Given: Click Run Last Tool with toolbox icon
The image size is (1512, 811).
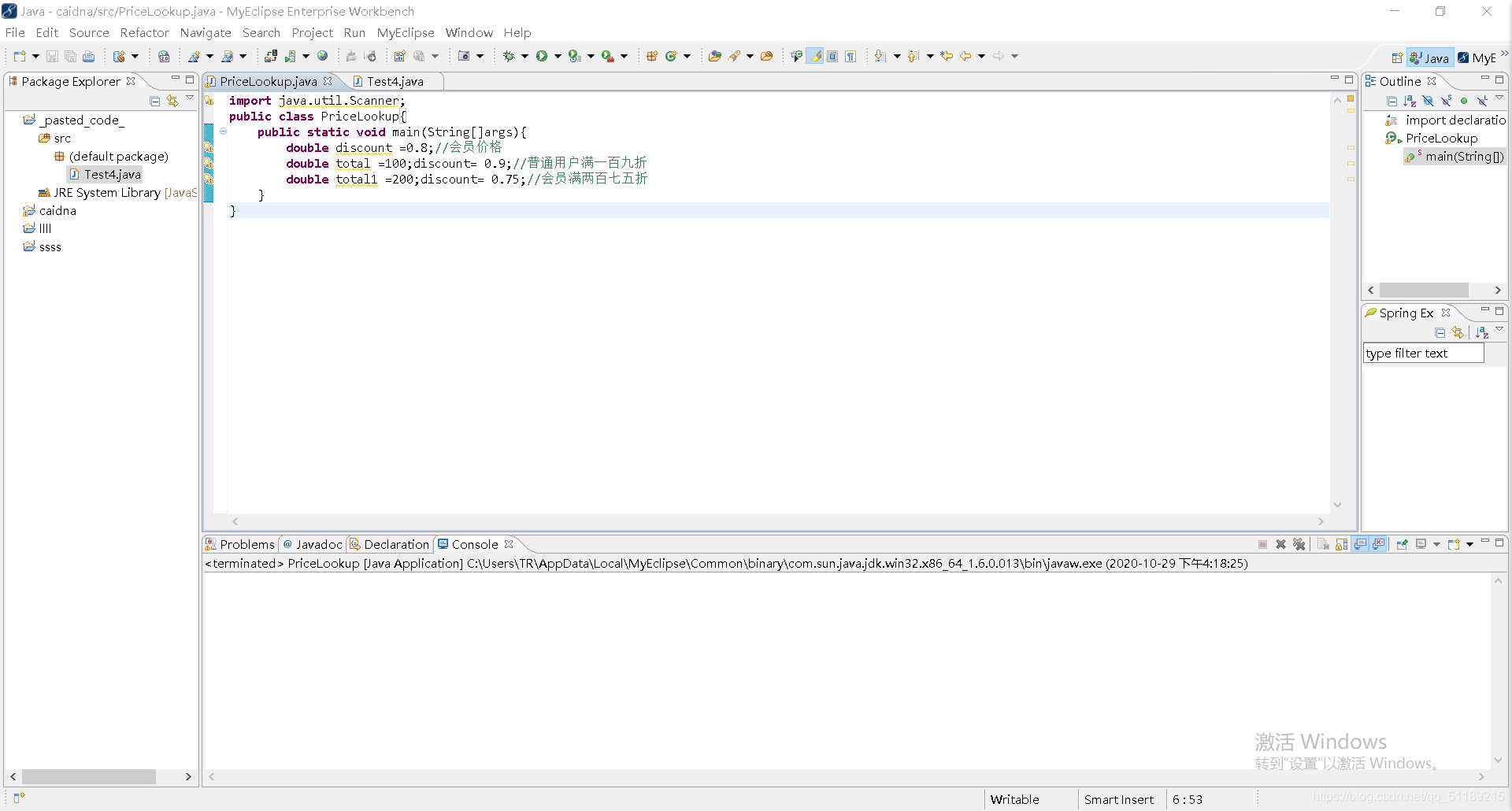Looking at the screenshot, I should (607, 56).
